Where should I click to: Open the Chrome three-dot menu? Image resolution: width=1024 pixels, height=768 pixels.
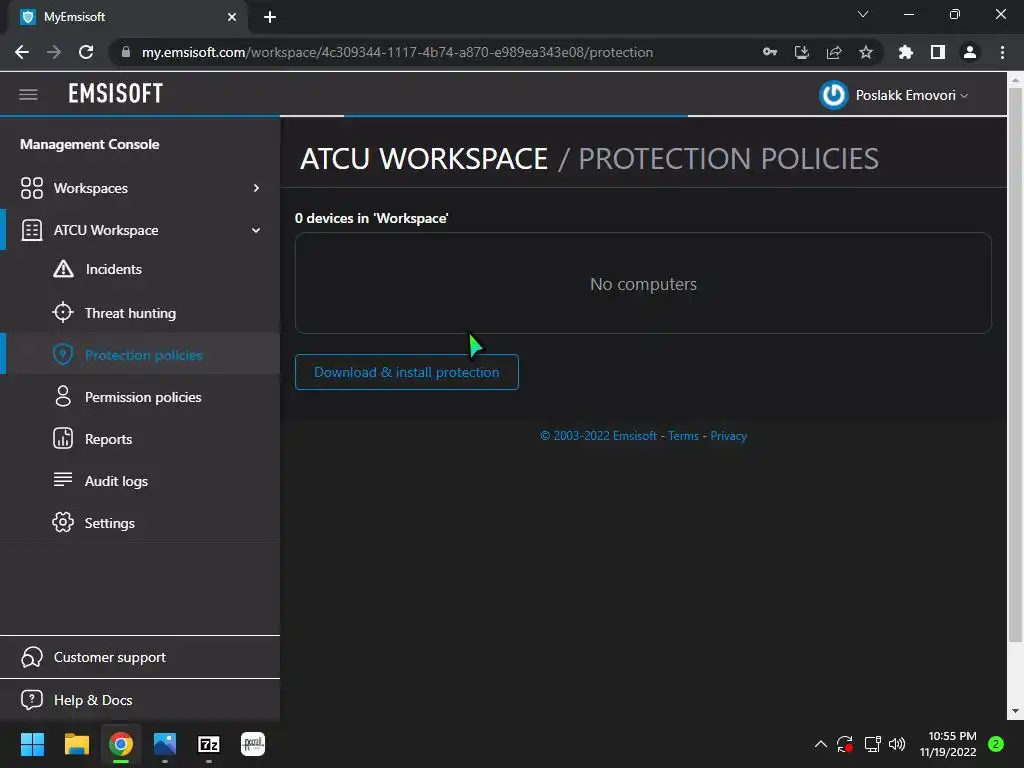tap(1002, 52)
